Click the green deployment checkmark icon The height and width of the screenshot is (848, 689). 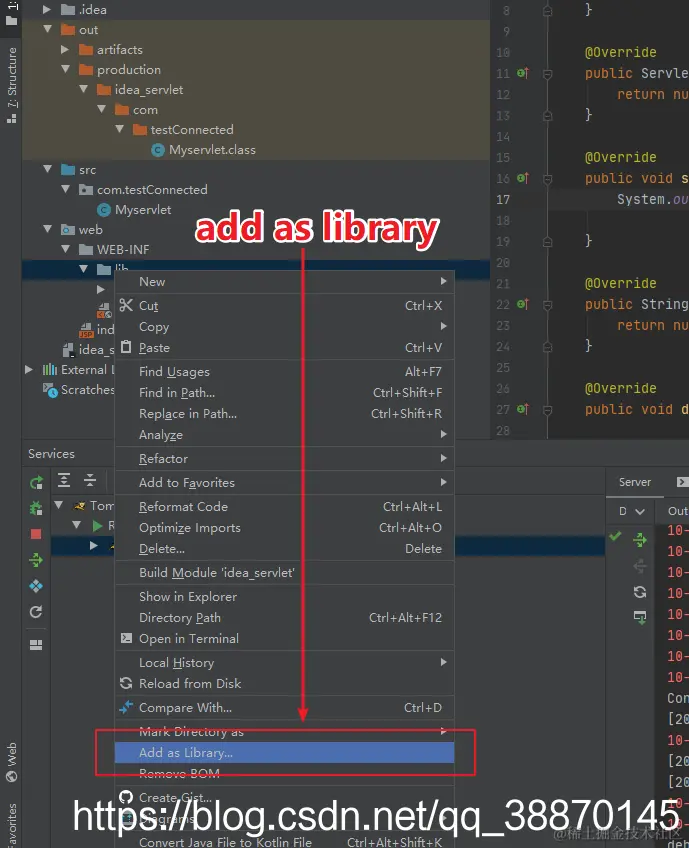[615, 536]
